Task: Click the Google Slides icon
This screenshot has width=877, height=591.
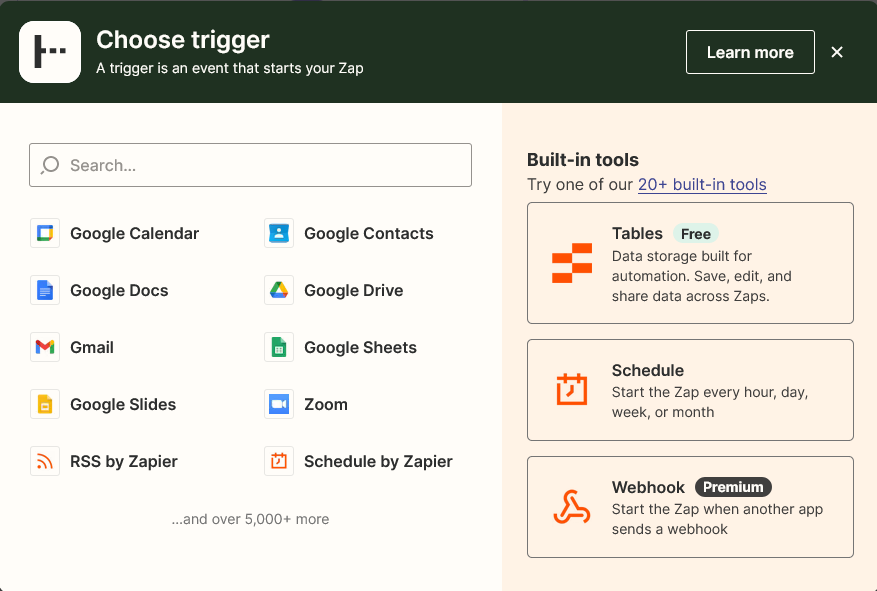Action: click(45, 404)
